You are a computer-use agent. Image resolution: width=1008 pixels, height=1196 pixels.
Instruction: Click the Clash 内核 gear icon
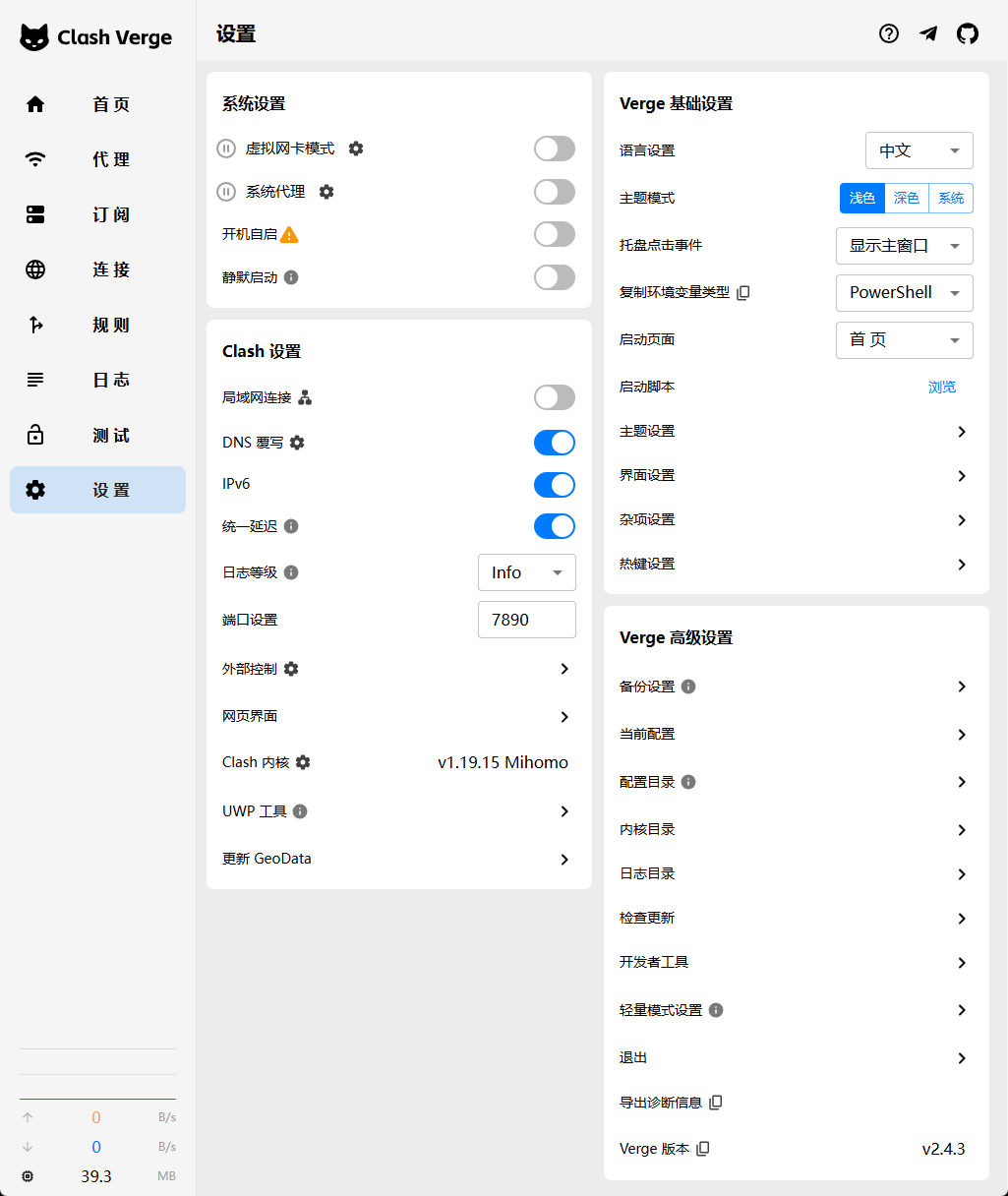click(x=303, y=762)
